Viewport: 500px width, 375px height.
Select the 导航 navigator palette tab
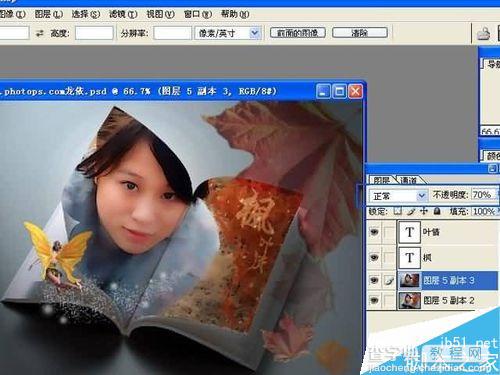click(492, 64)
